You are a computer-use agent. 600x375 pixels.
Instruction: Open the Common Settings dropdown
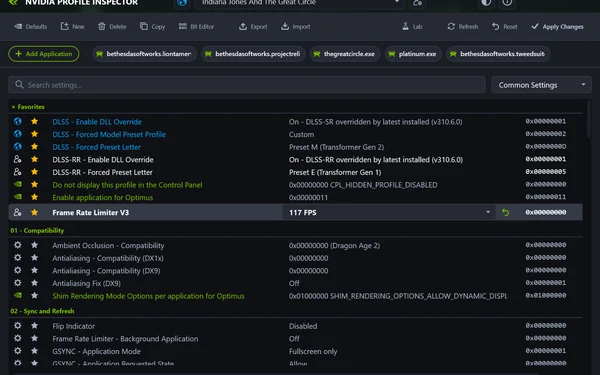(541, 85)
